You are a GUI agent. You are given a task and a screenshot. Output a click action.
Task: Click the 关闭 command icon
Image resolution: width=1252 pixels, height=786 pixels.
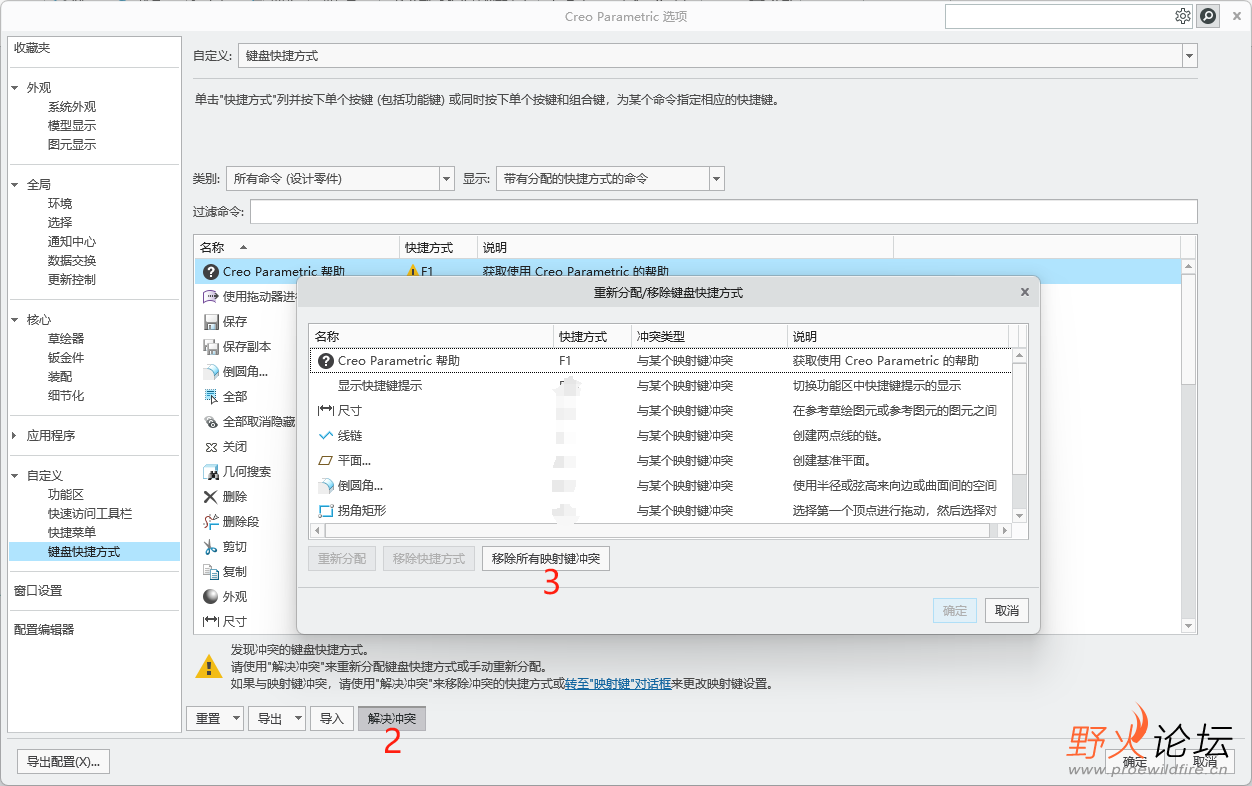pos(211,447)
